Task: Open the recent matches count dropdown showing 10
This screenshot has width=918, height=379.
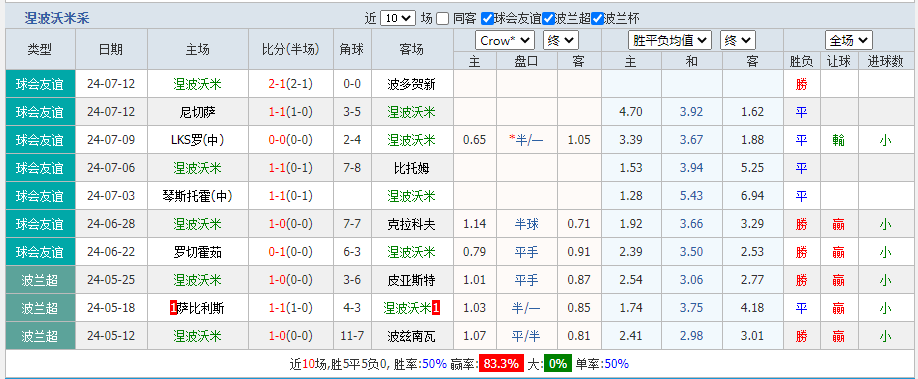Action: click(x=398, y=19)
